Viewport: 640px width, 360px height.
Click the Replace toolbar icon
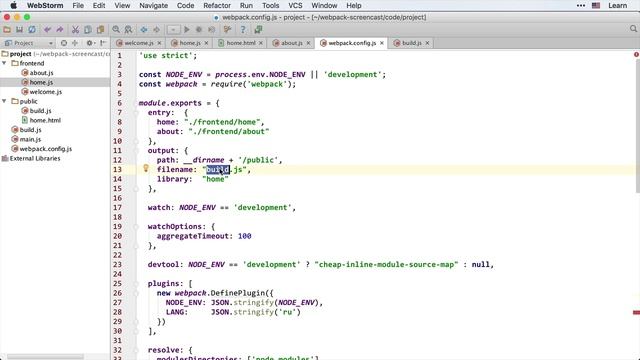tap(128, 29)
